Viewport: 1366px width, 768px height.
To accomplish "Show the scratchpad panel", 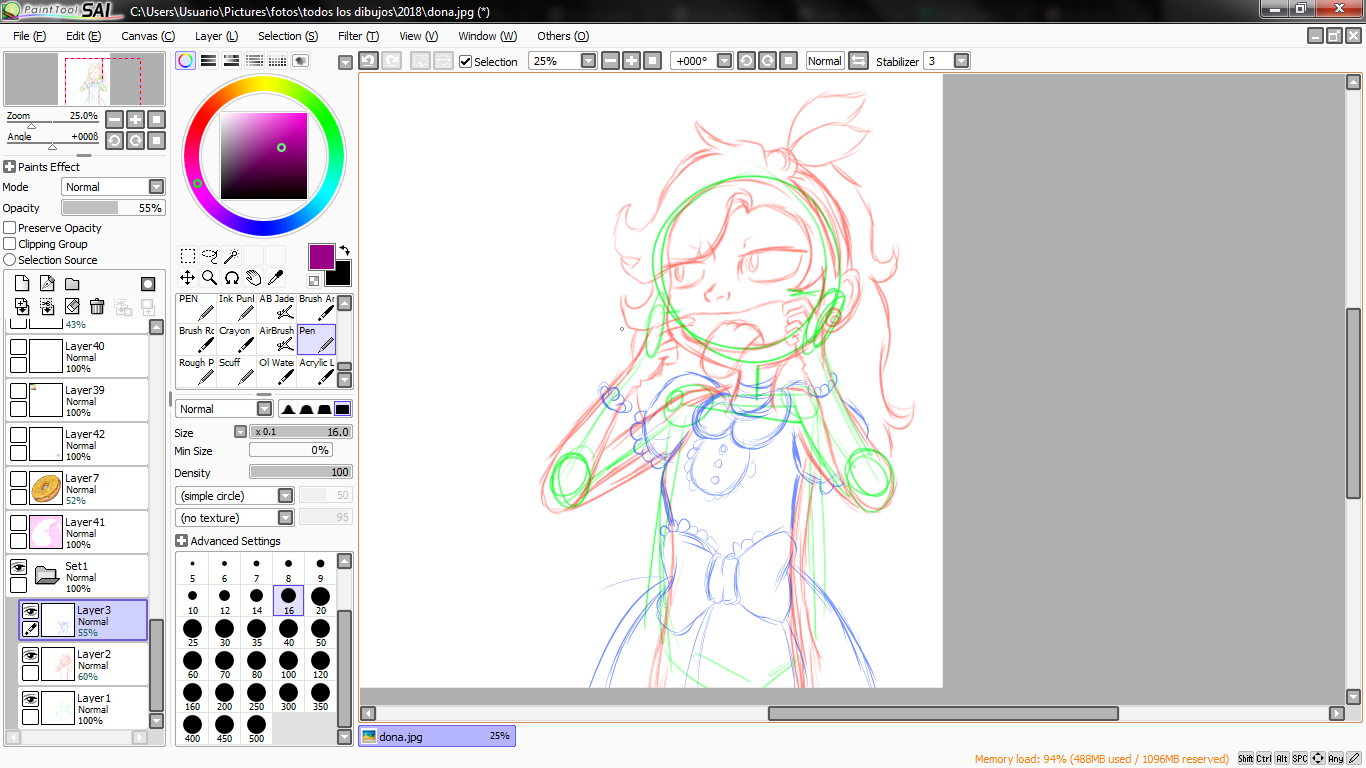I will tap(300, 61).
